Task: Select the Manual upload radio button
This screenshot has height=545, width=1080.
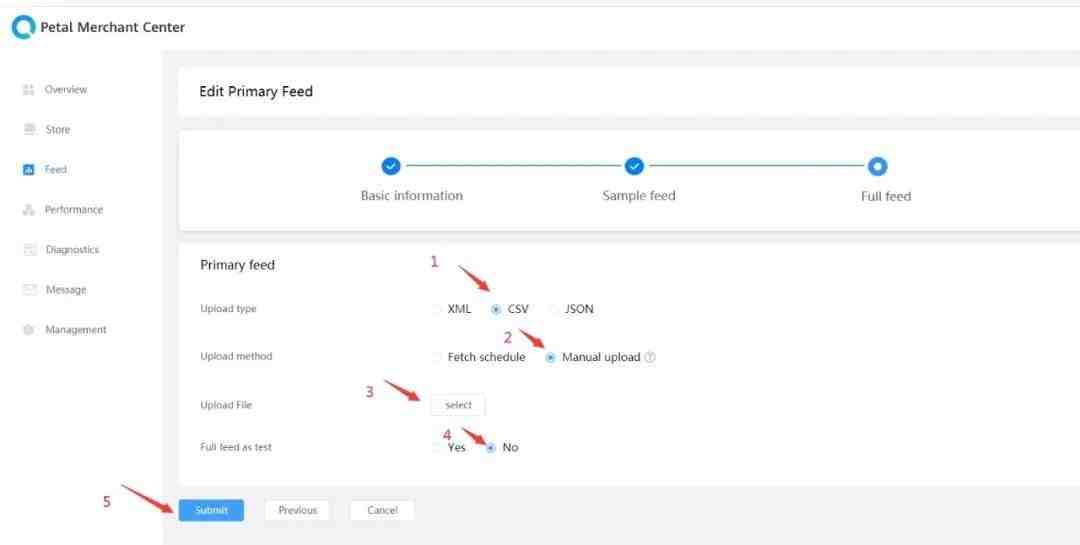Action: 550,357
